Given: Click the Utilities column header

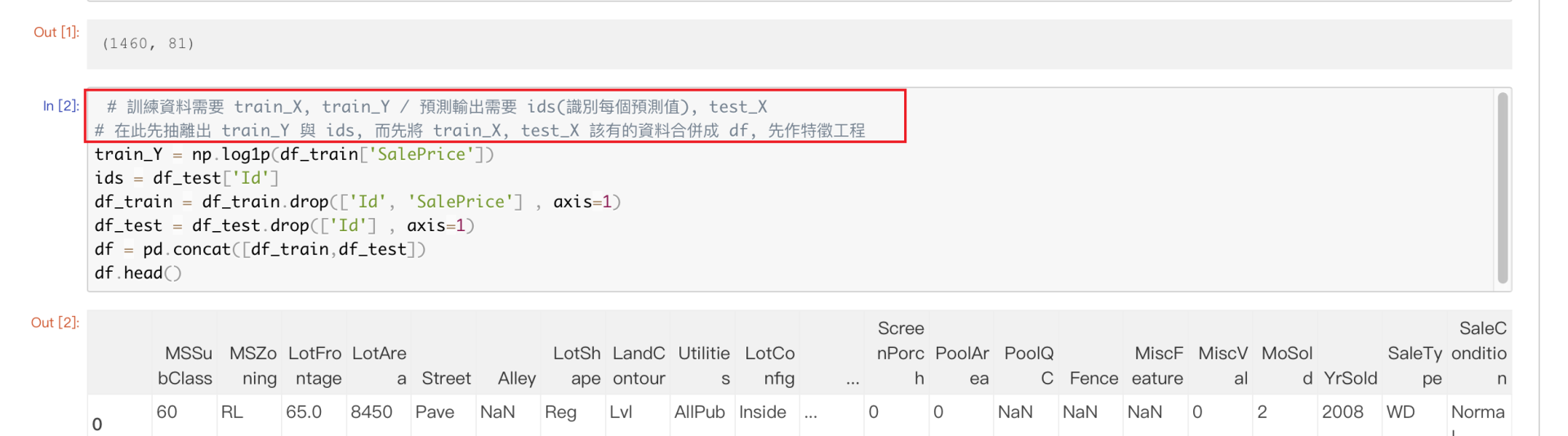Looking at the screenshot, I should tap(704, 366).
